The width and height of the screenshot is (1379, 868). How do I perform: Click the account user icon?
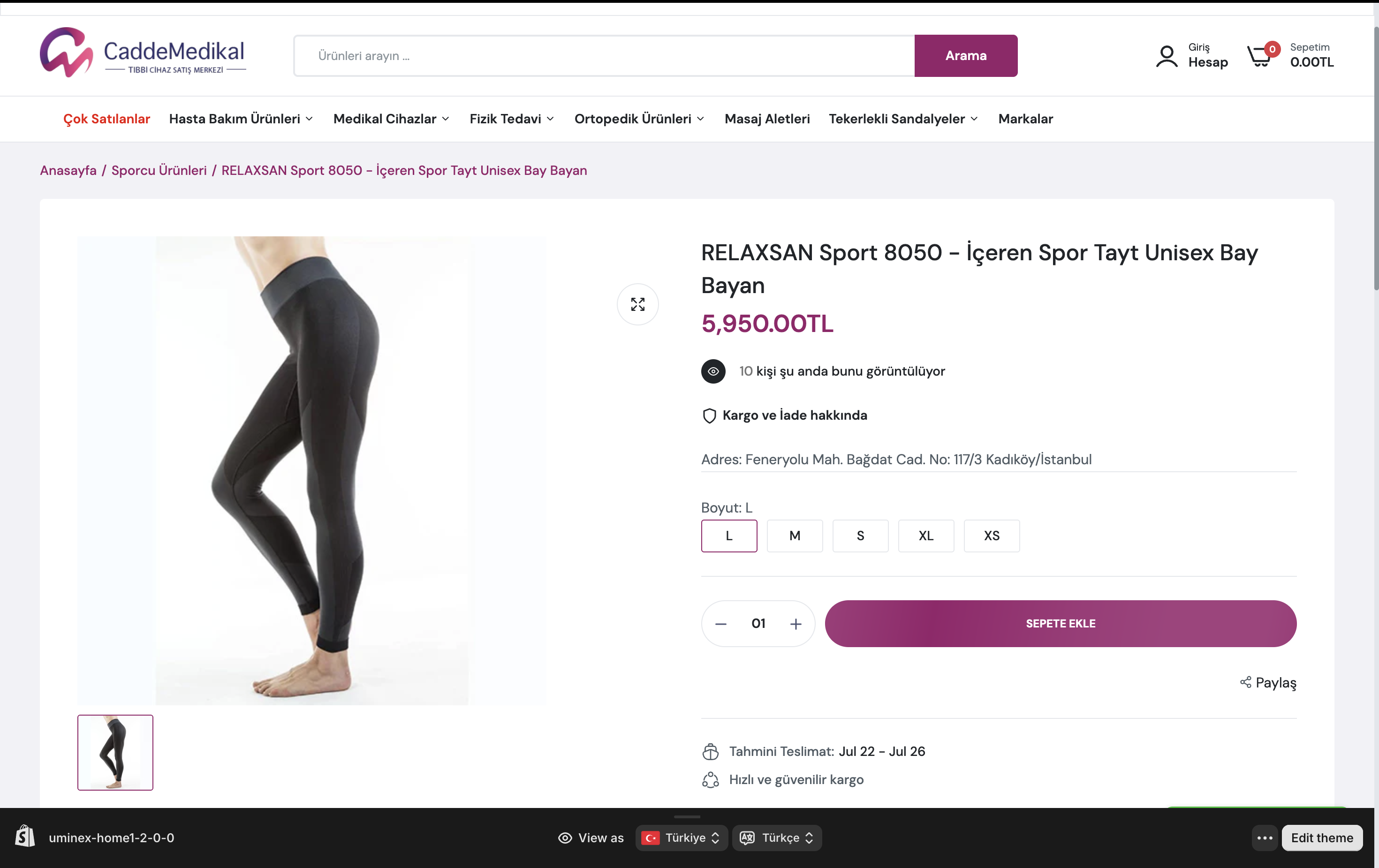(1166, 55)
